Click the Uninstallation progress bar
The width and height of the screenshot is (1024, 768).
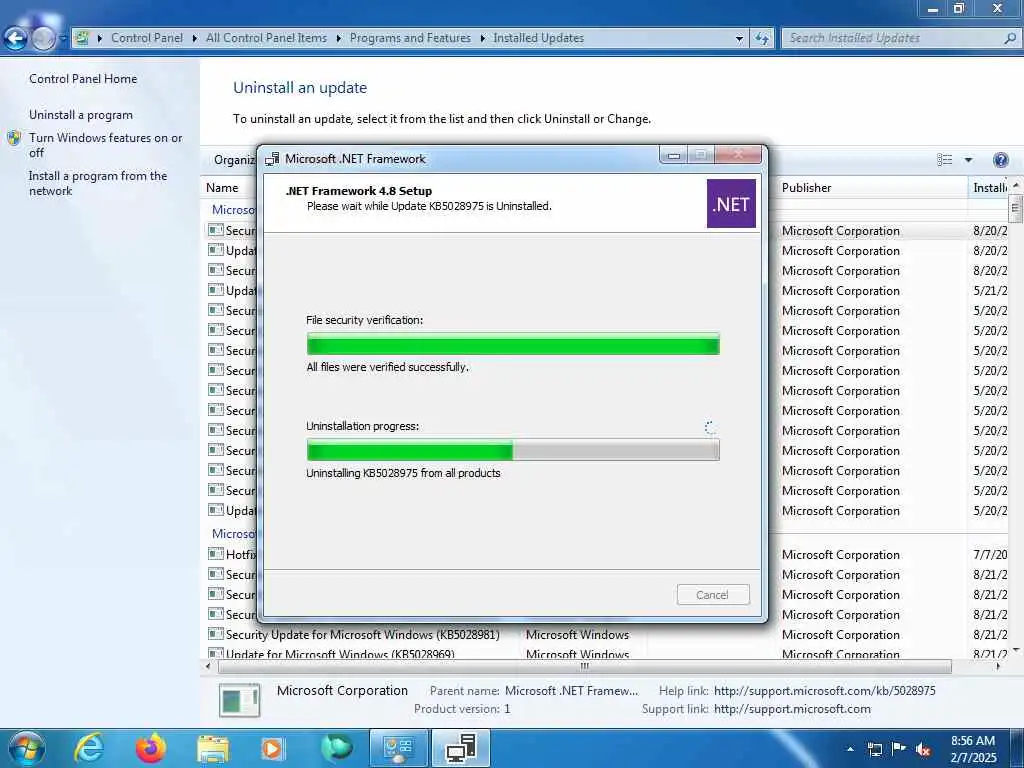point(513,450)
